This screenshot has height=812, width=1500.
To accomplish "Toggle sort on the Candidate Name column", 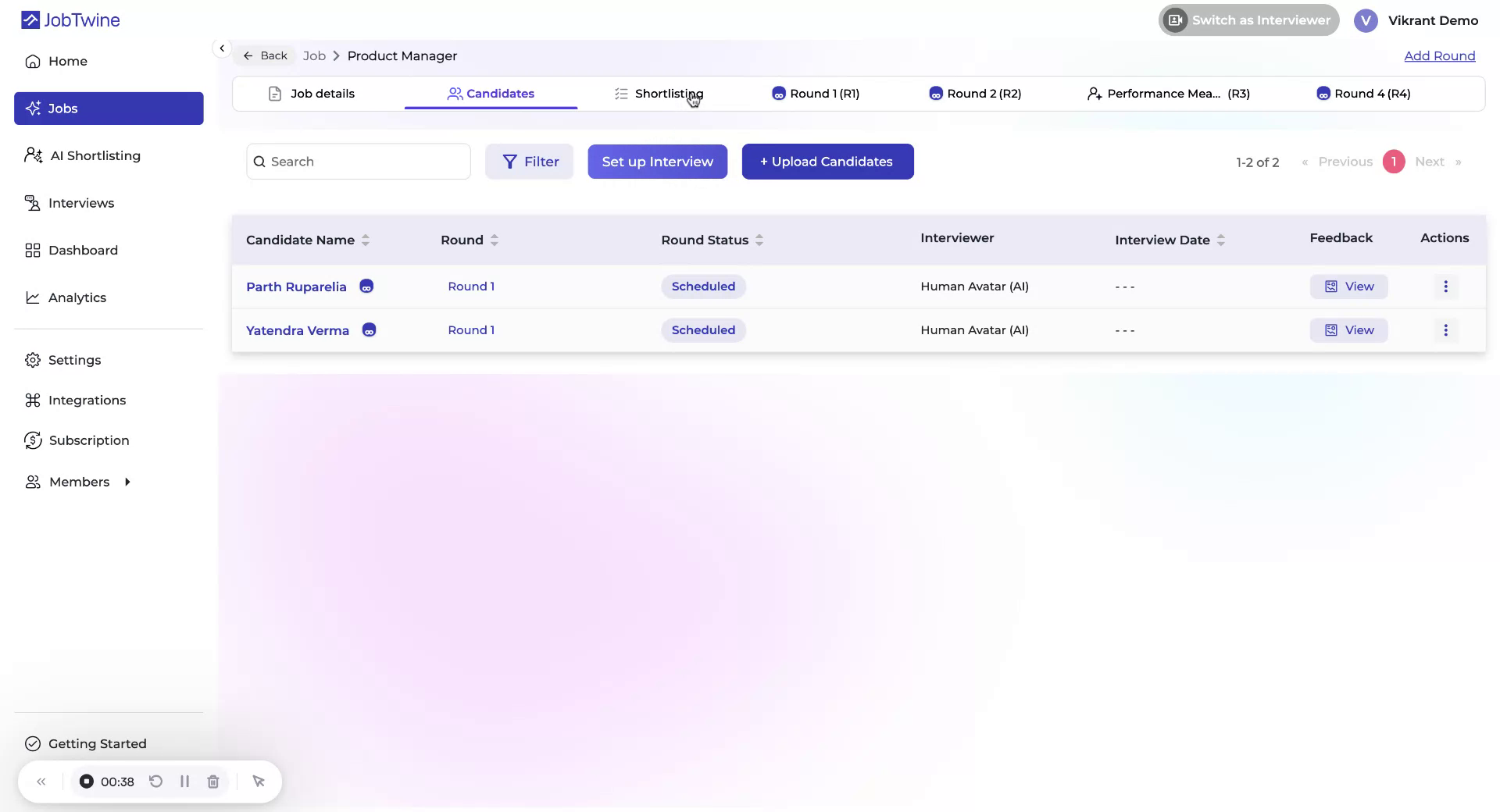I will point(366,240).
